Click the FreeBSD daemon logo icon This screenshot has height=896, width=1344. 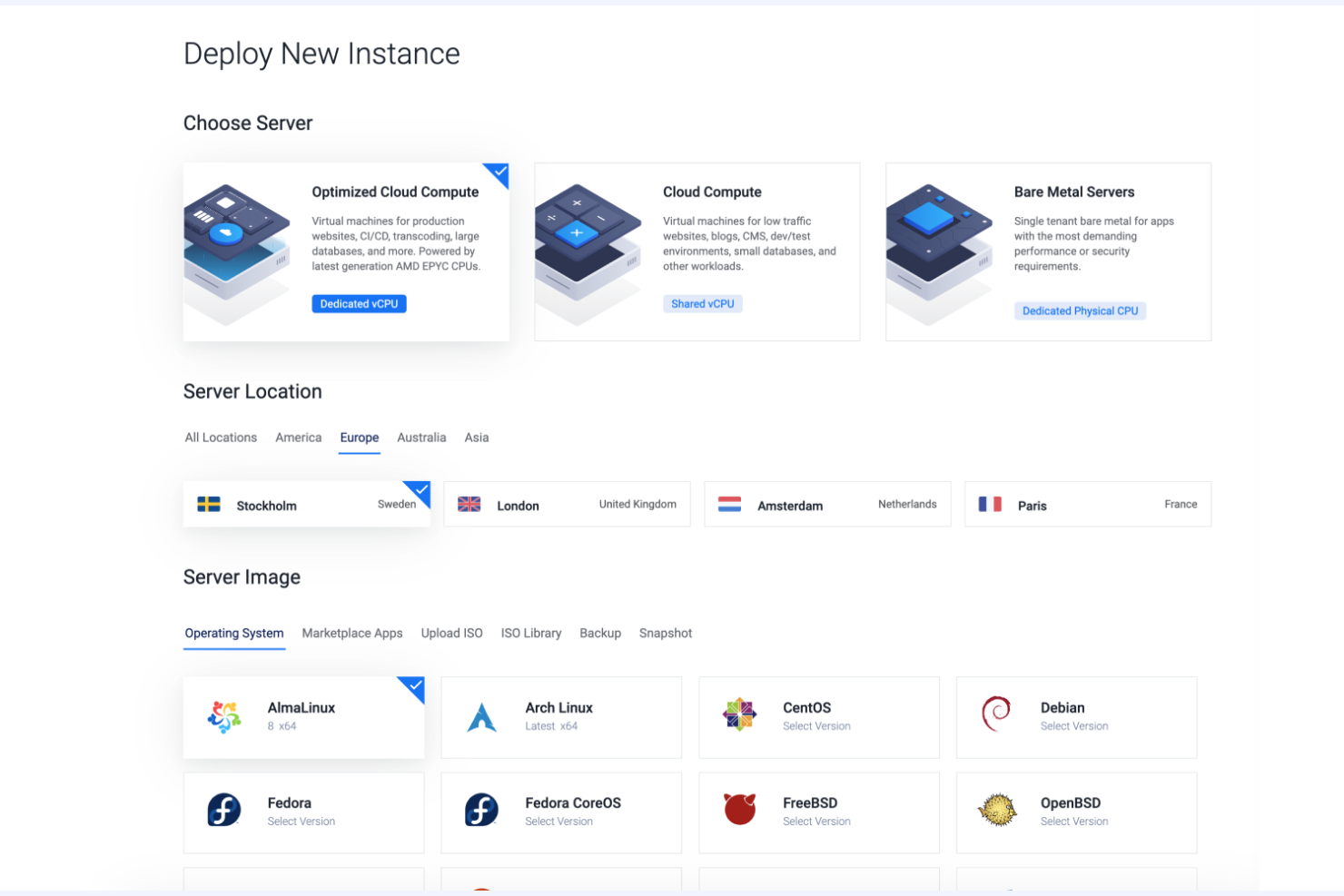739,812
